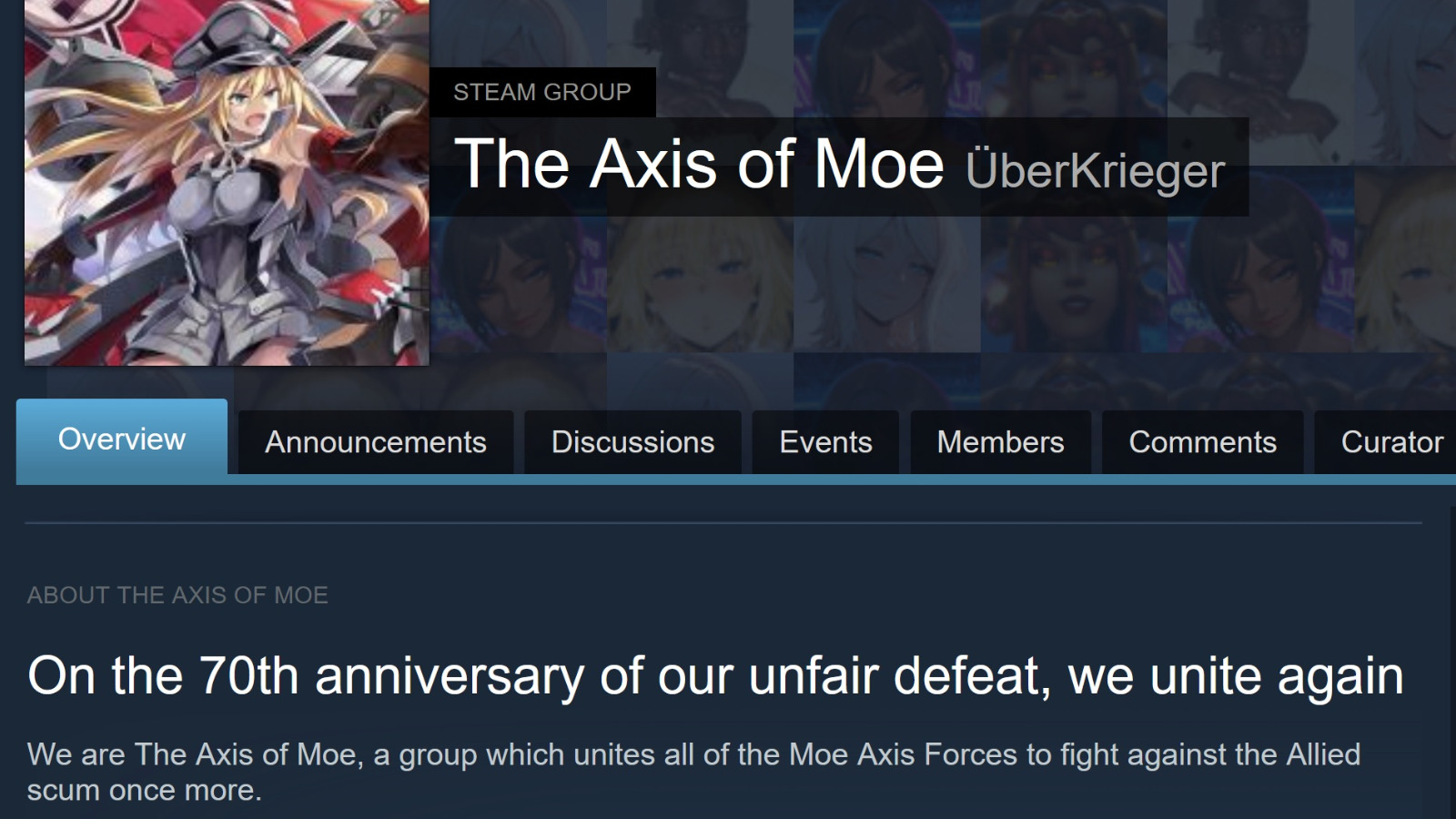
Task: Switch to the Curator tab
Action: tap(1386, 442)
